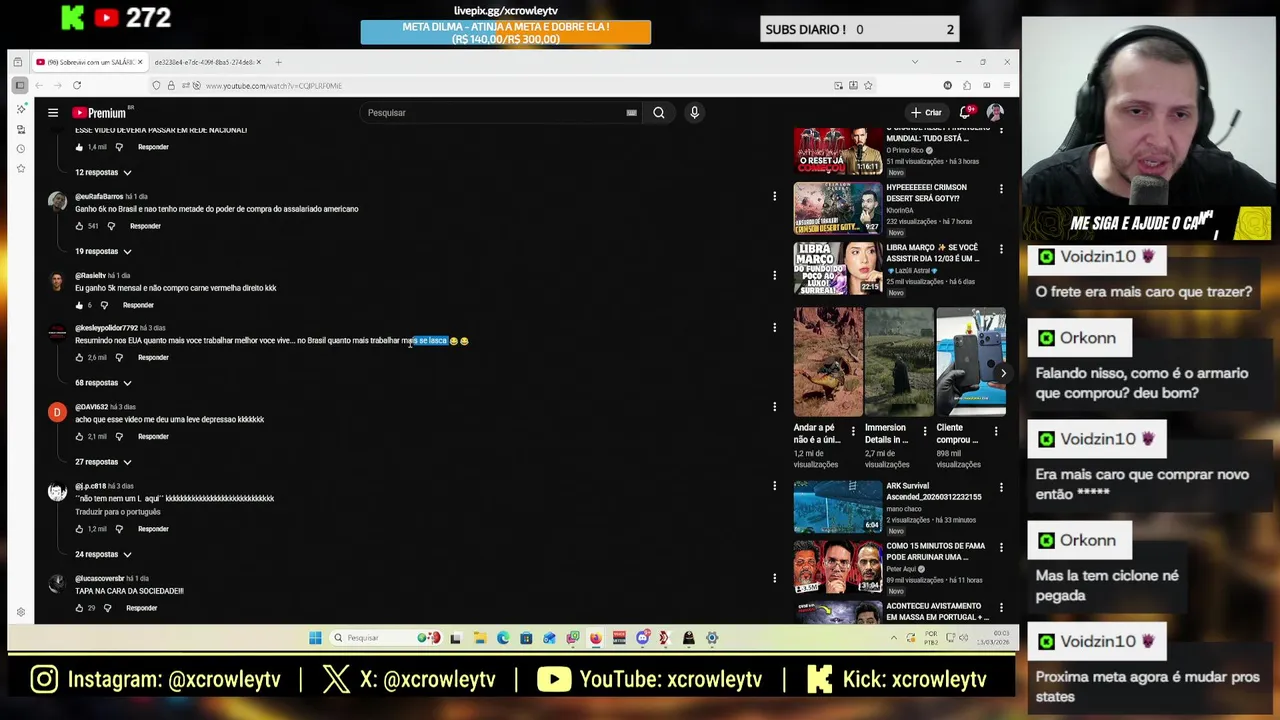
Task: Click the YouTube search magnifier button
Action: click(659, 113)
